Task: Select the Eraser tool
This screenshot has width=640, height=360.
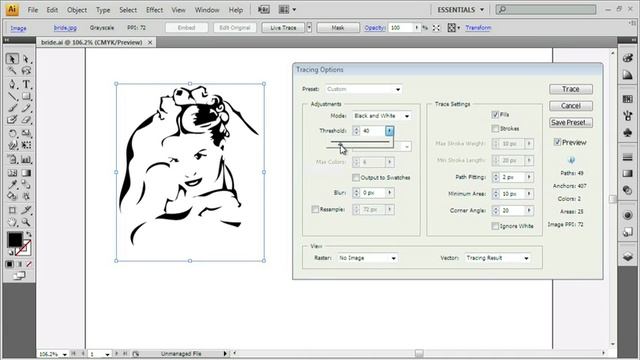Action: pos(26,120)
